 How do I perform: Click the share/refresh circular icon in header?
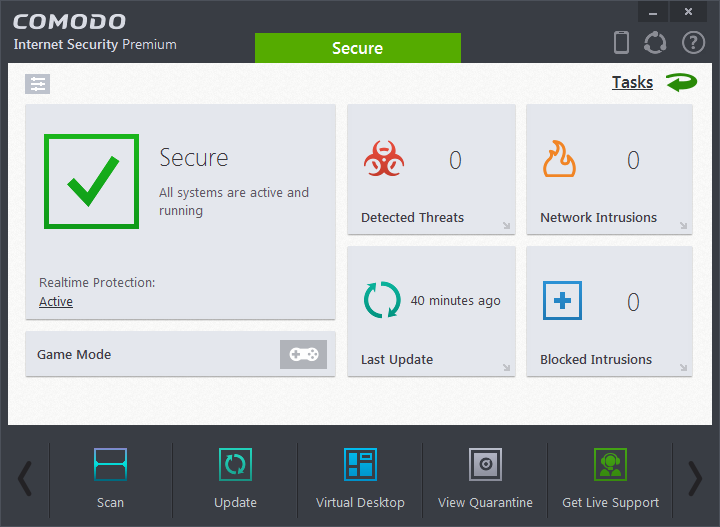(x=655, y=42)
